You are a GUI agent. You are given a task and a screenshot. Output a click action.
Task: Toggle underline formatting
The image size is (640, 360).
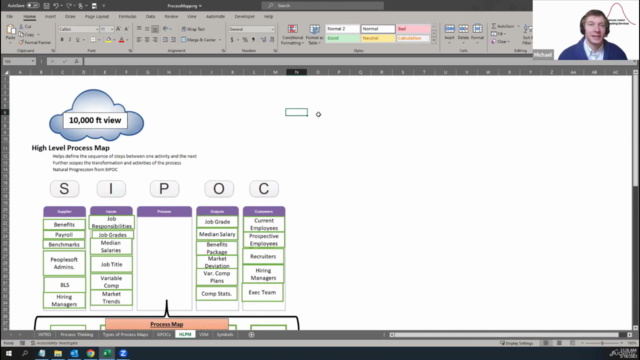[x=78, y=40]
